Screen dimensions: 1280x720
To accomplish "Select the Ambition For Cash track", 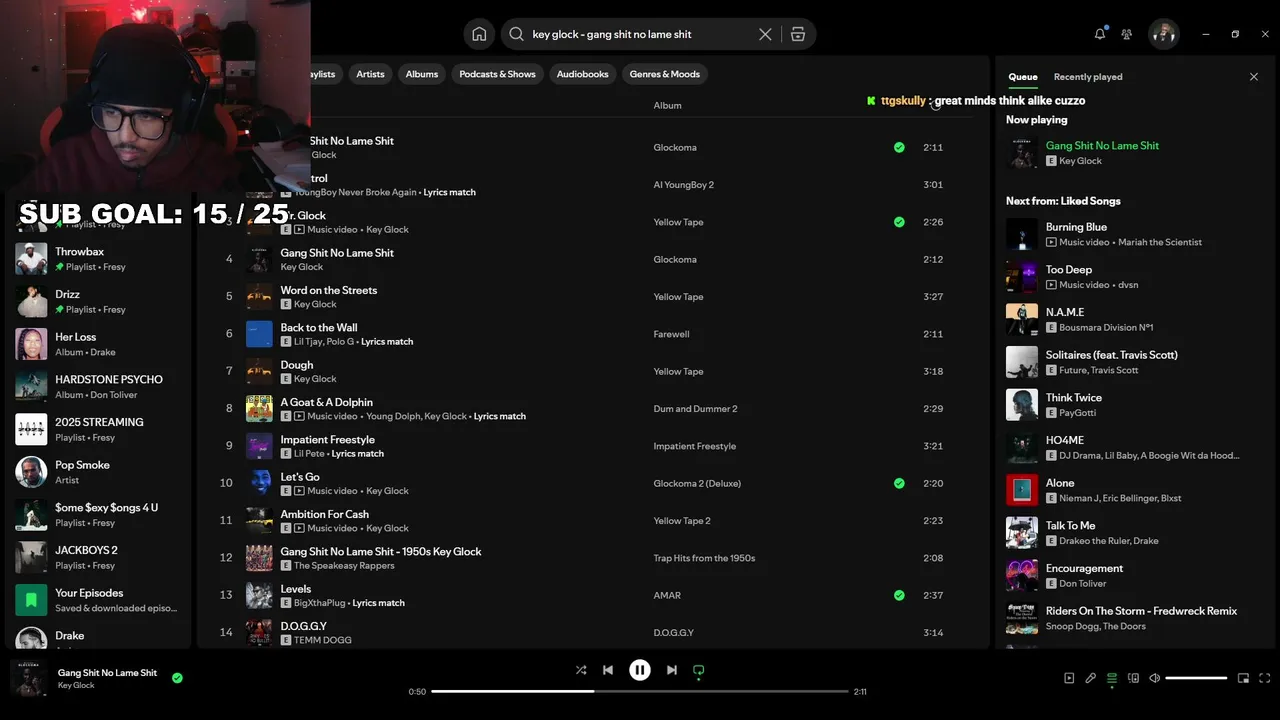I will [x=325, y=514].
